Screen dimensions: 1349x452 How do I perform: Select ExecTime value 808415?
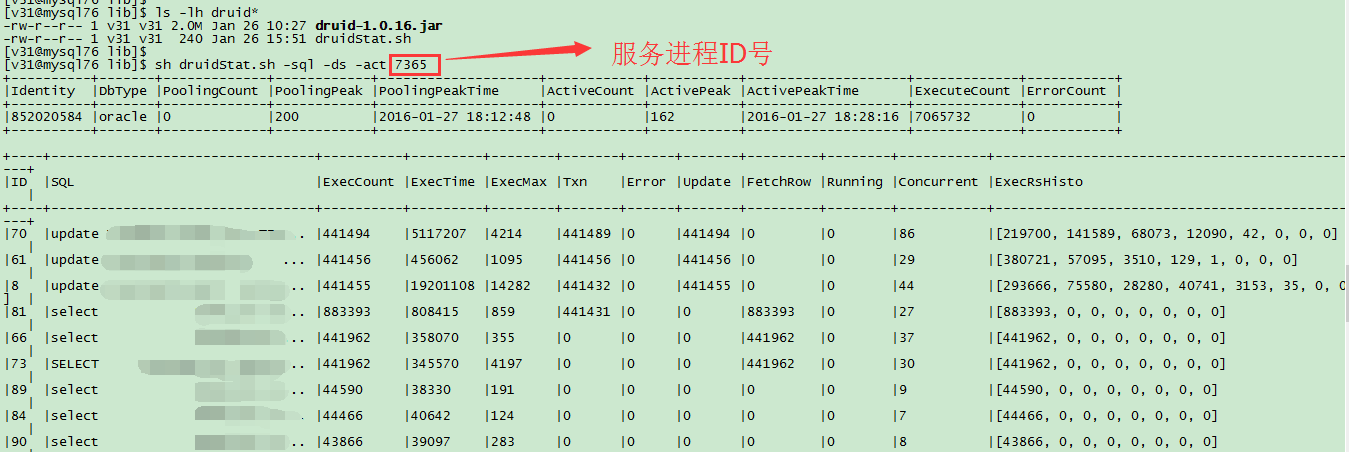coord(435,312)
